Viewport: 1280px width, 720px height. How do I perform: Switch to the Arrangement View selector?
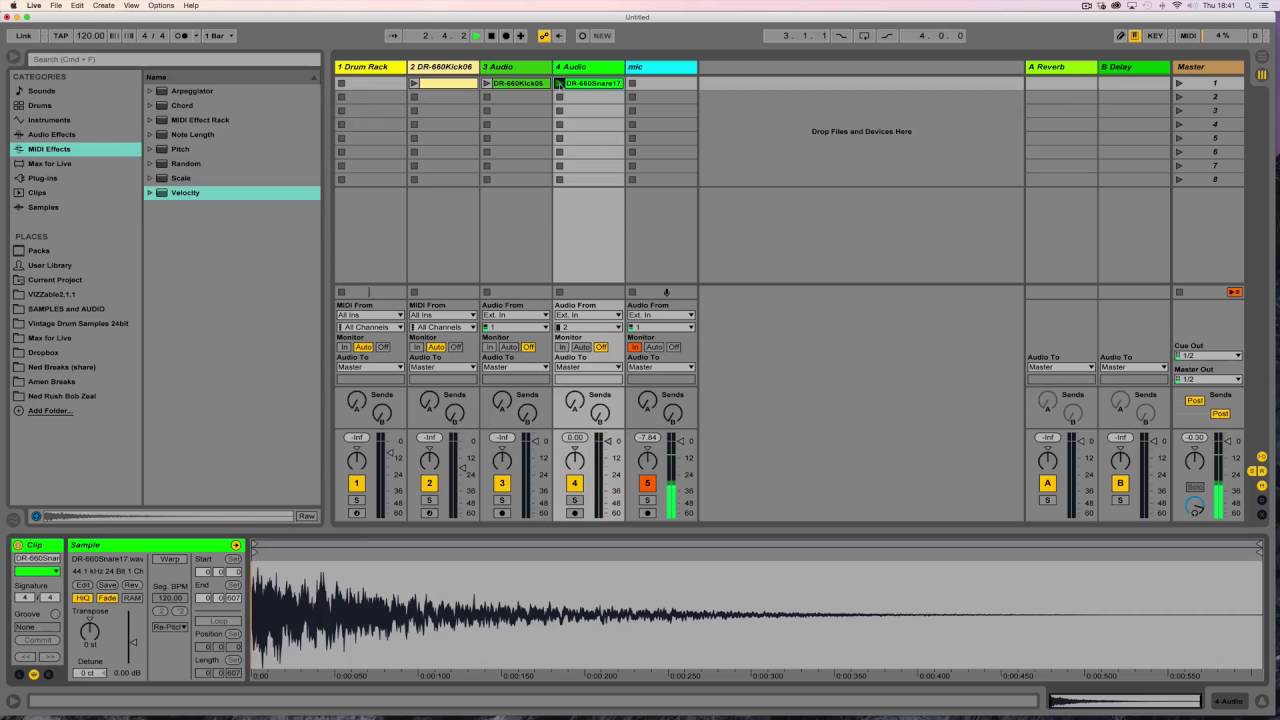(x=1262, y=59)
